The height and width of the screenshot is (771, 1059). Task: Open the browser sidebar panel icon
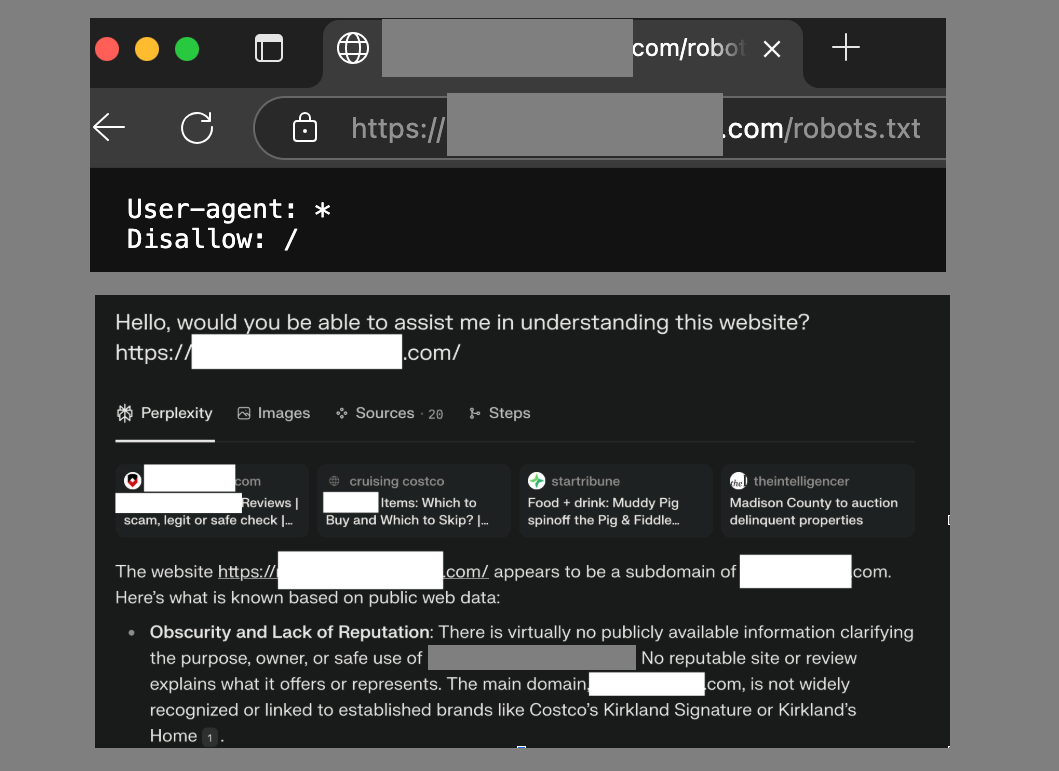(269, 49)
